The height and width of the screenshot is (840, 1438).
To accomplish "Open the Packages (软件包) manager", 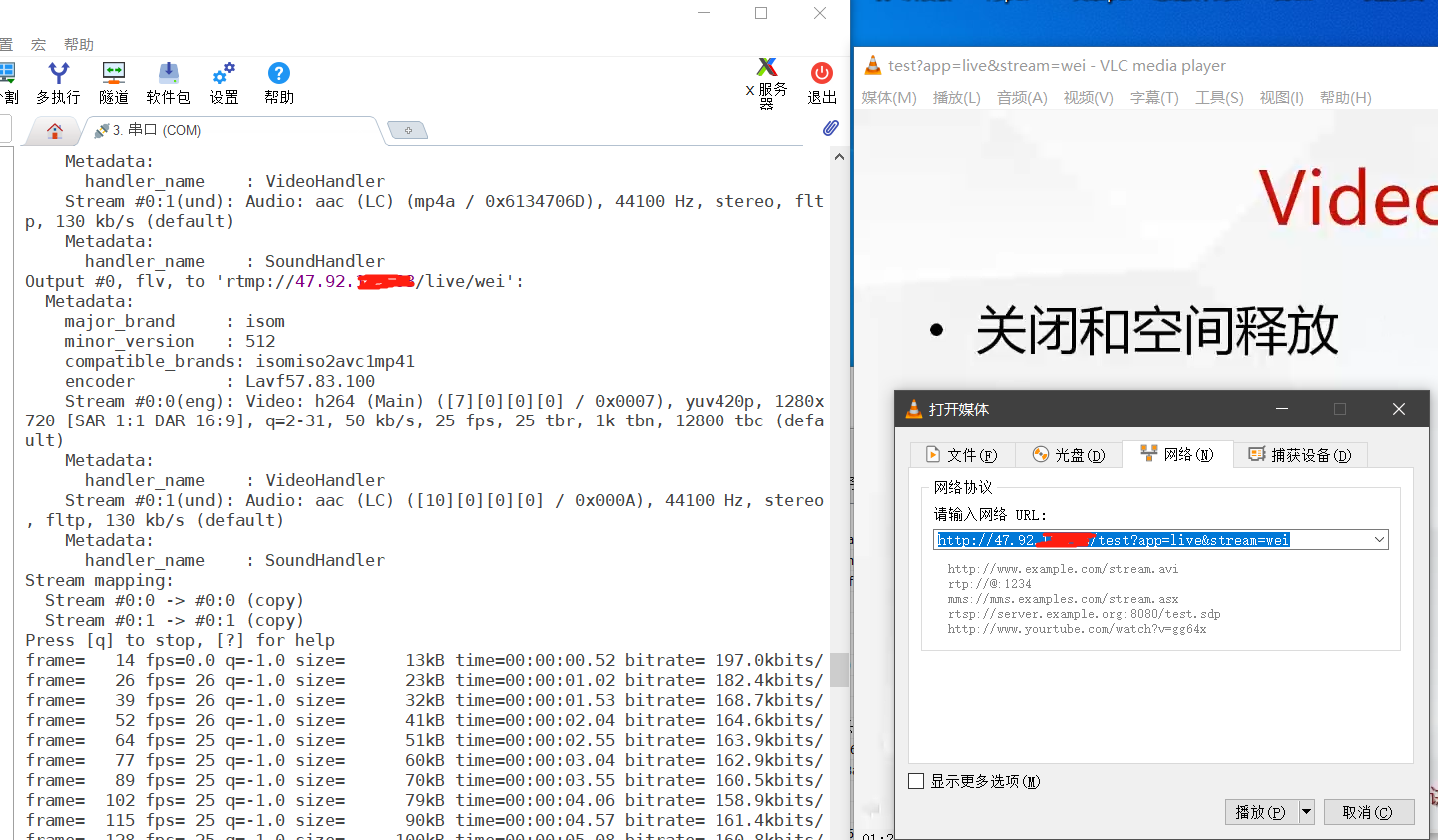I will pyautogui.click(x=168, y=83).
